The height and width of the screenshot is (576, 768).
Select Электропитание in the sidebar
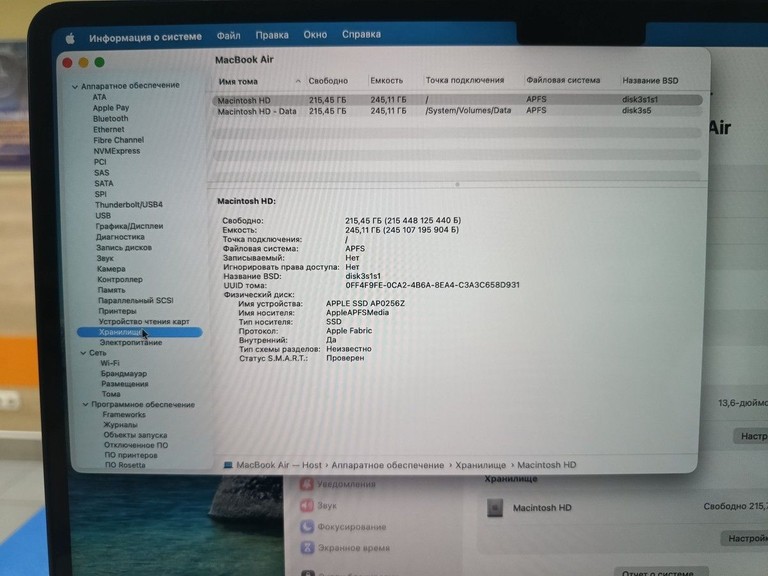[131, 343]
